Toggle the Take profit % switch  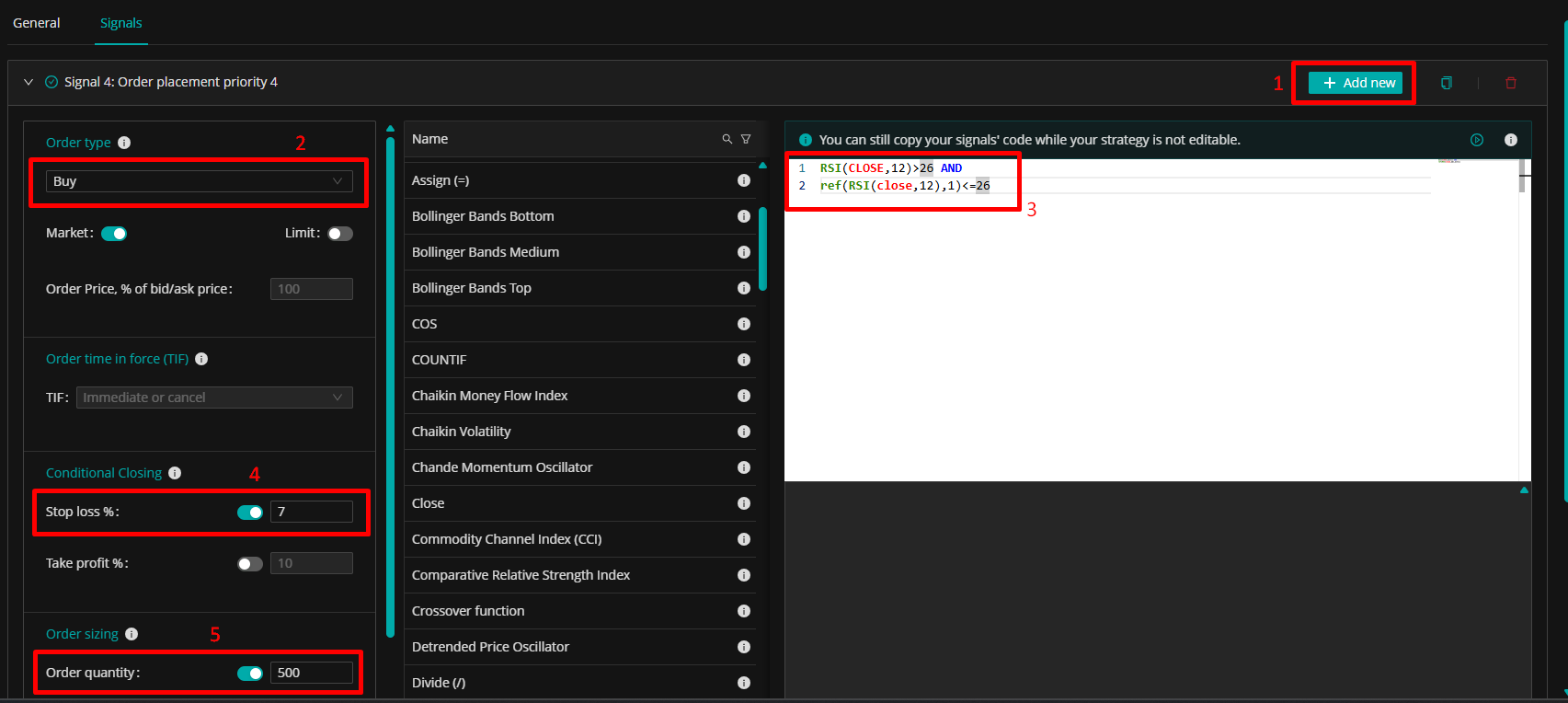[250, 564]
